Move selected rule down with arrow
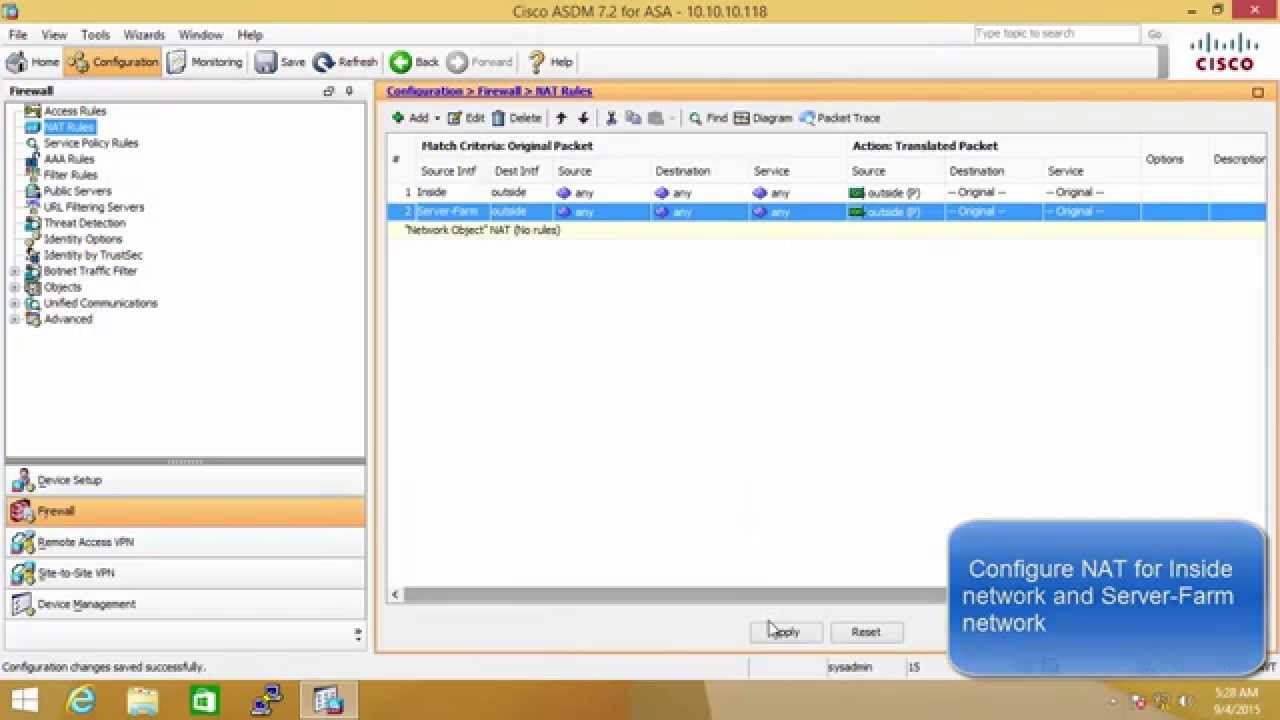 pyautogui.click(x=584, y=118)
